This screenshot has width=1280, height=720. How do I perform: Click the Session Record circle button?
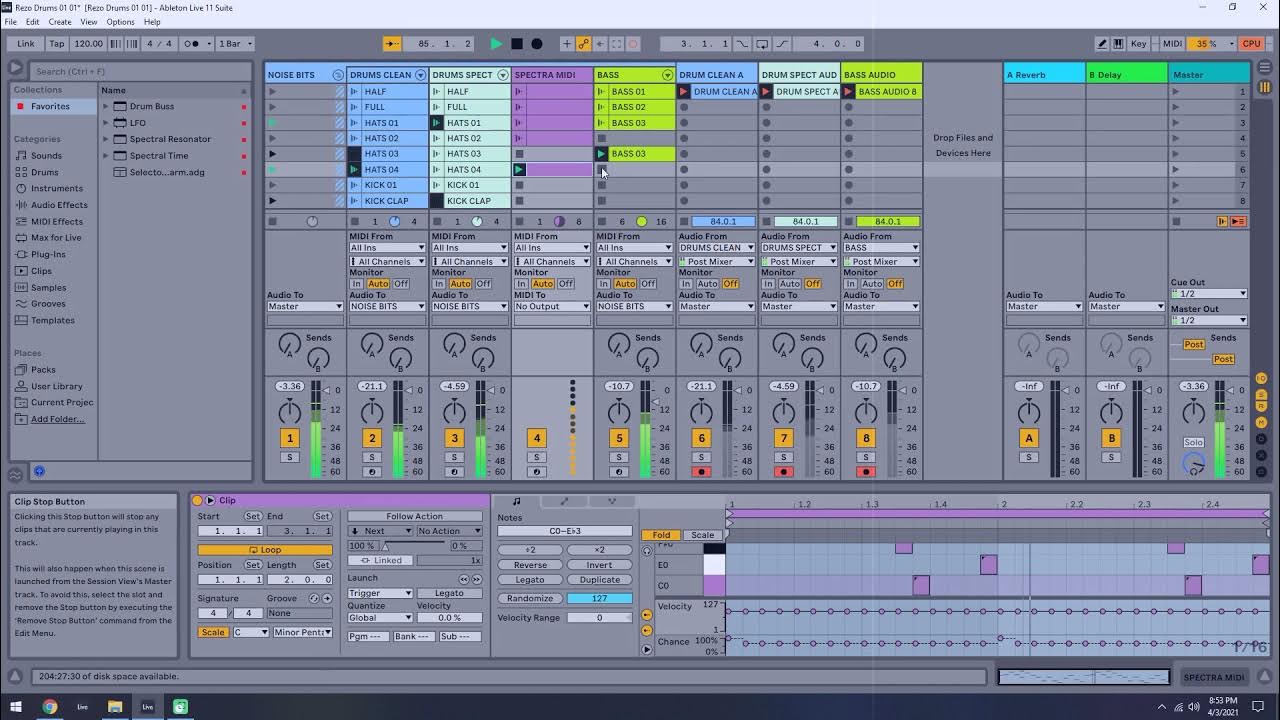(x=633, y=44)
